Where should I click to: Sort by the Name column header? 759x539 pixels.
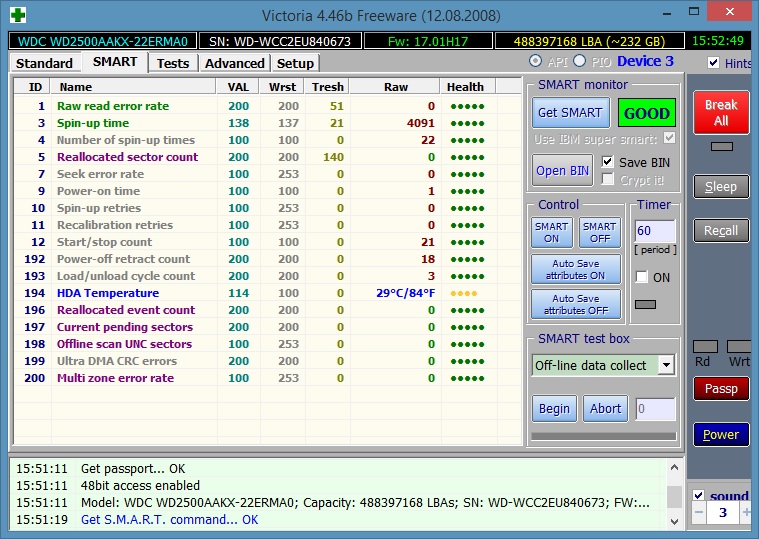click(133, 87)
